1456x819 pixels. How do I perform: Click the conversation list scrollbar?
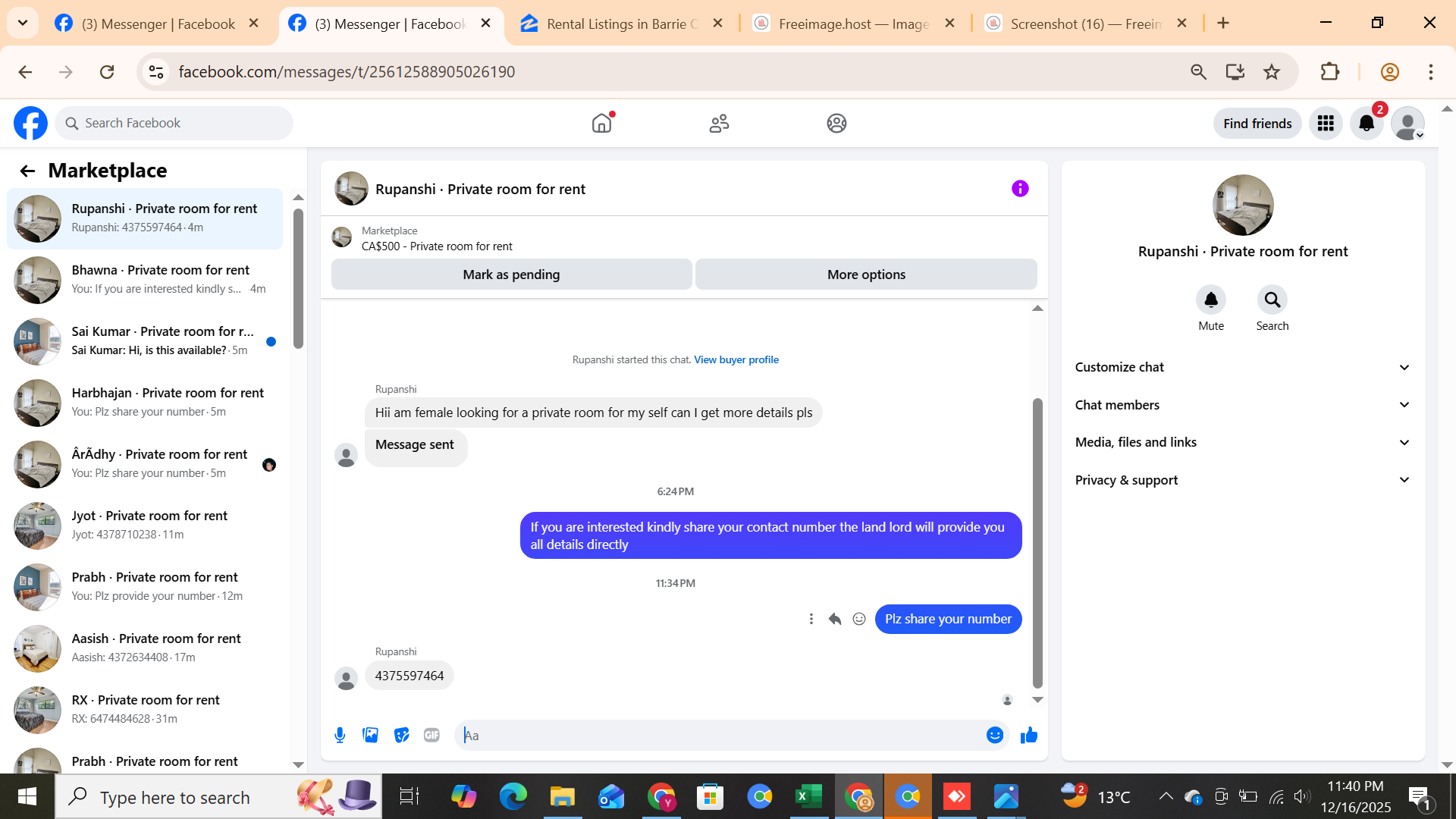(298, 278)
